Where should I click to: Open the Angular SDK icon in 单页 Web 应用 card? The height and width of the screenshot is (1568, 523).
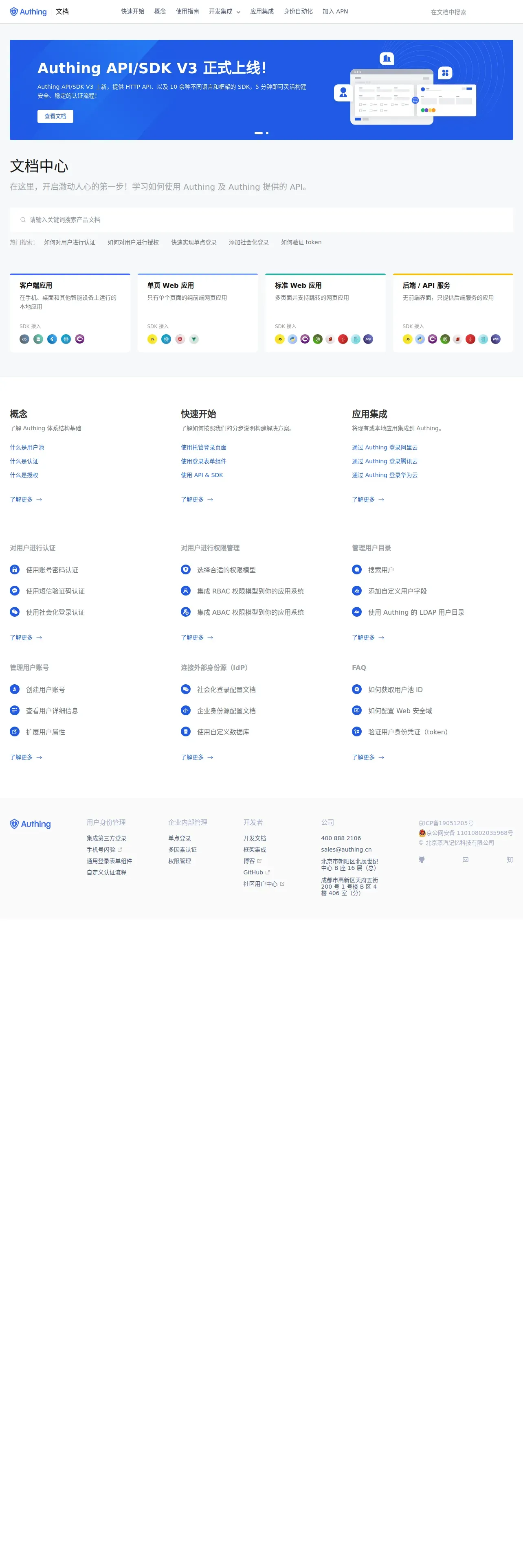pos(180,339)
